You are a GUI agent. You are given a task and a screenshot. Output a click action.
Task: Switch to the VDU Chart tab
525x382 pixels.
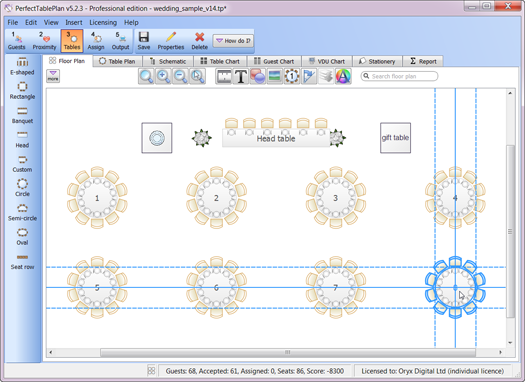[x=327, y=61]
